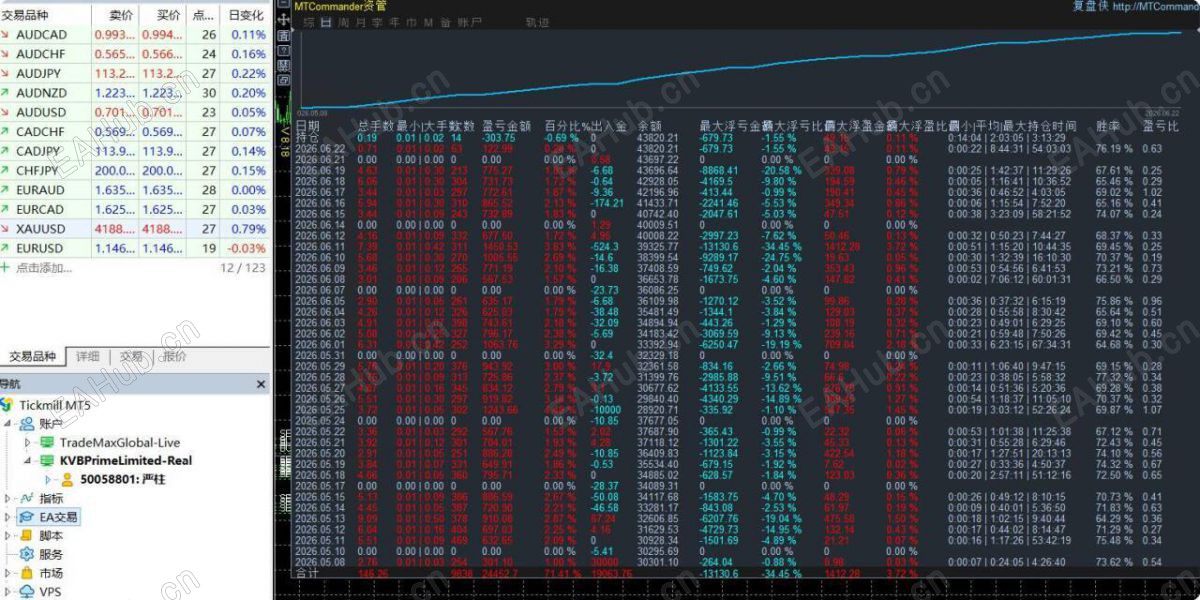Click the 点击添加 add symbol field
Screen dimensions: 1200x600
click(x=45, y=268)
